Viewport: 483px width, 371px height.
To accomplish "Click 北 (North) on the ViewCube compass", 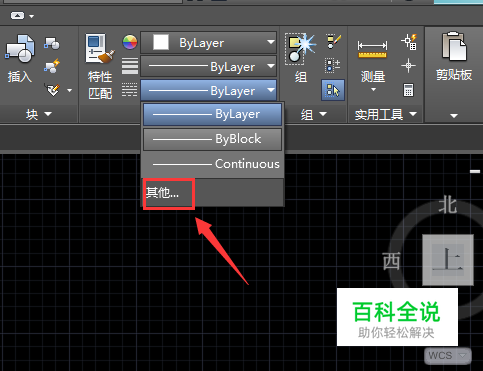I will click(x=447, y=204).
